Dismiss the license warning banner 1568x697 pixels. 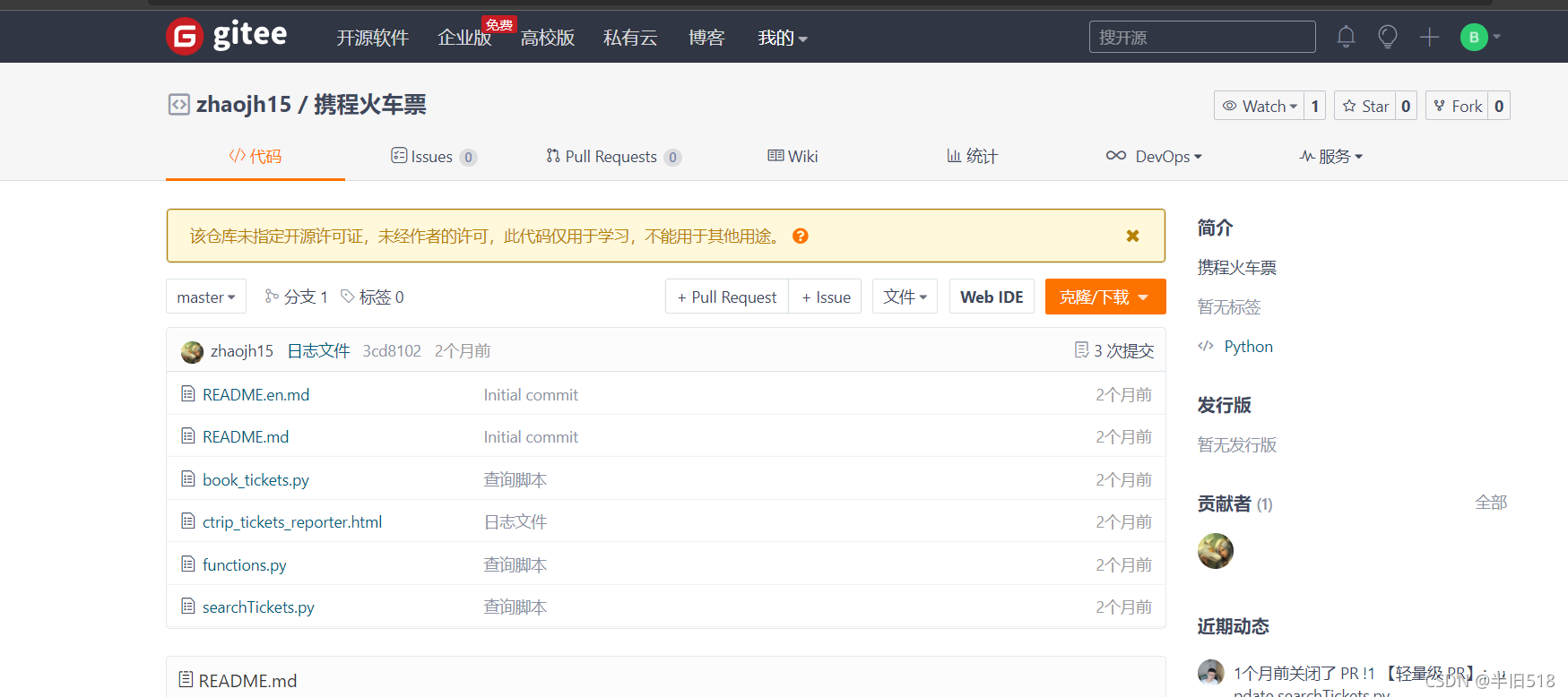(1132, 236)
